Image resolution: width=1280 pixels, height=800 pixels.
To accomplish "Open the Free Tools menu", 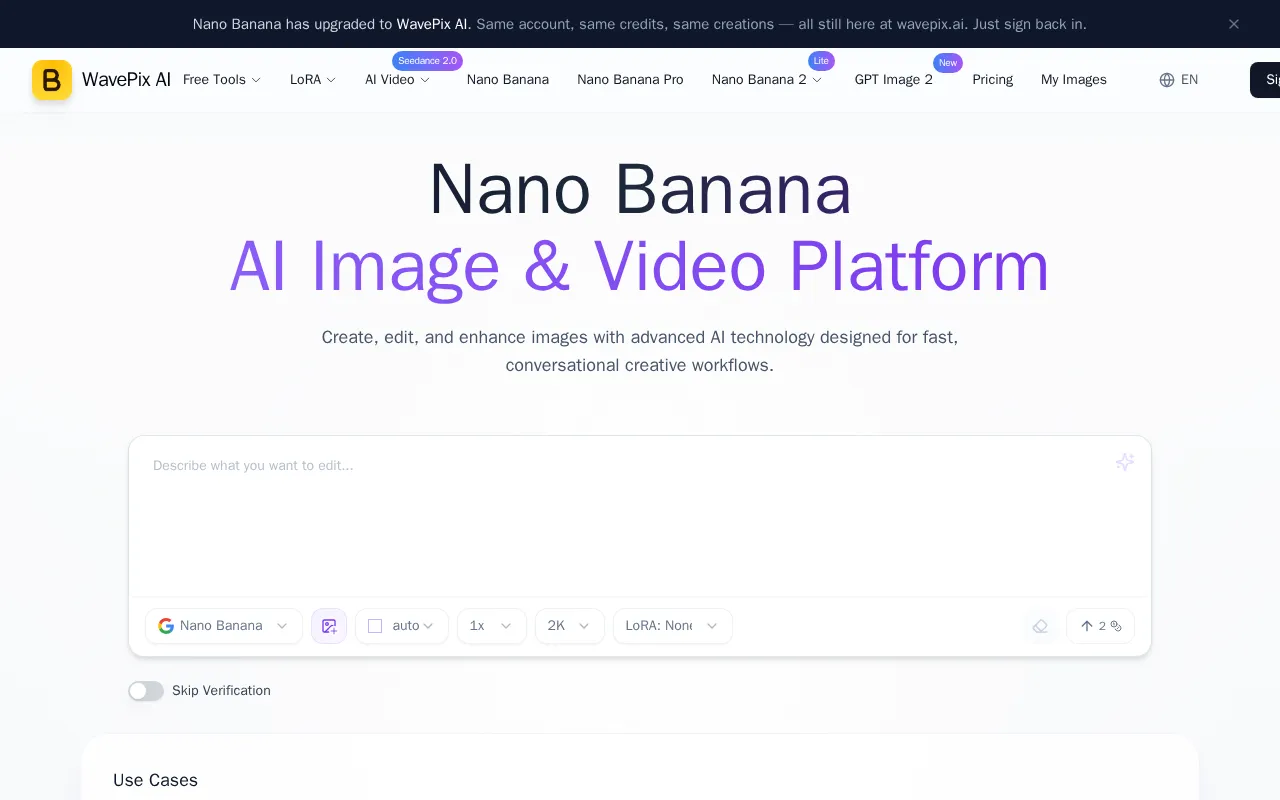I will pos(222,80).
